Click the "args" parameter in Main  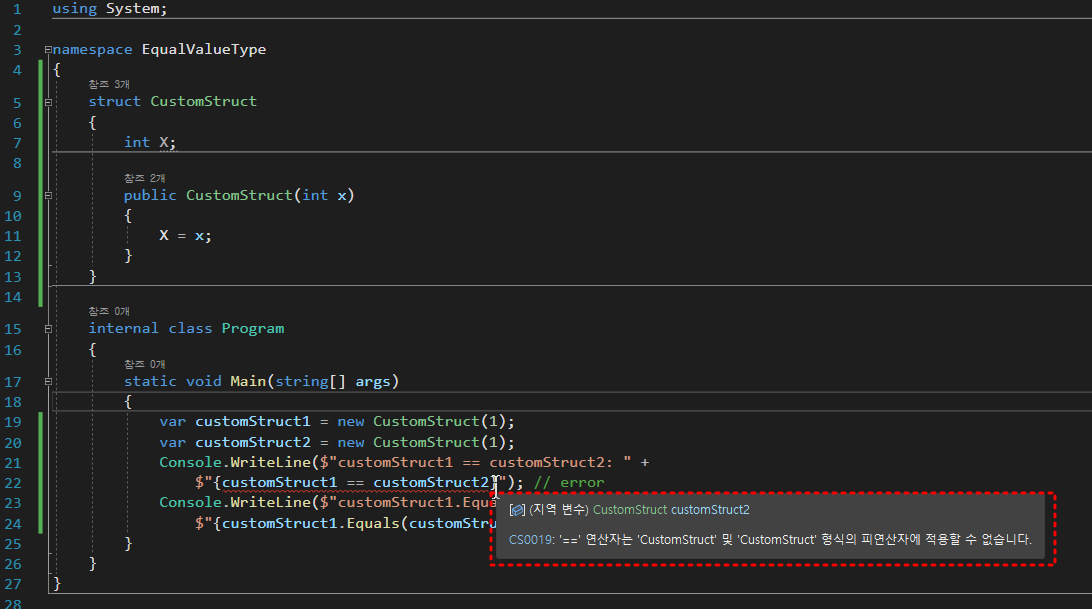point(372,381)
